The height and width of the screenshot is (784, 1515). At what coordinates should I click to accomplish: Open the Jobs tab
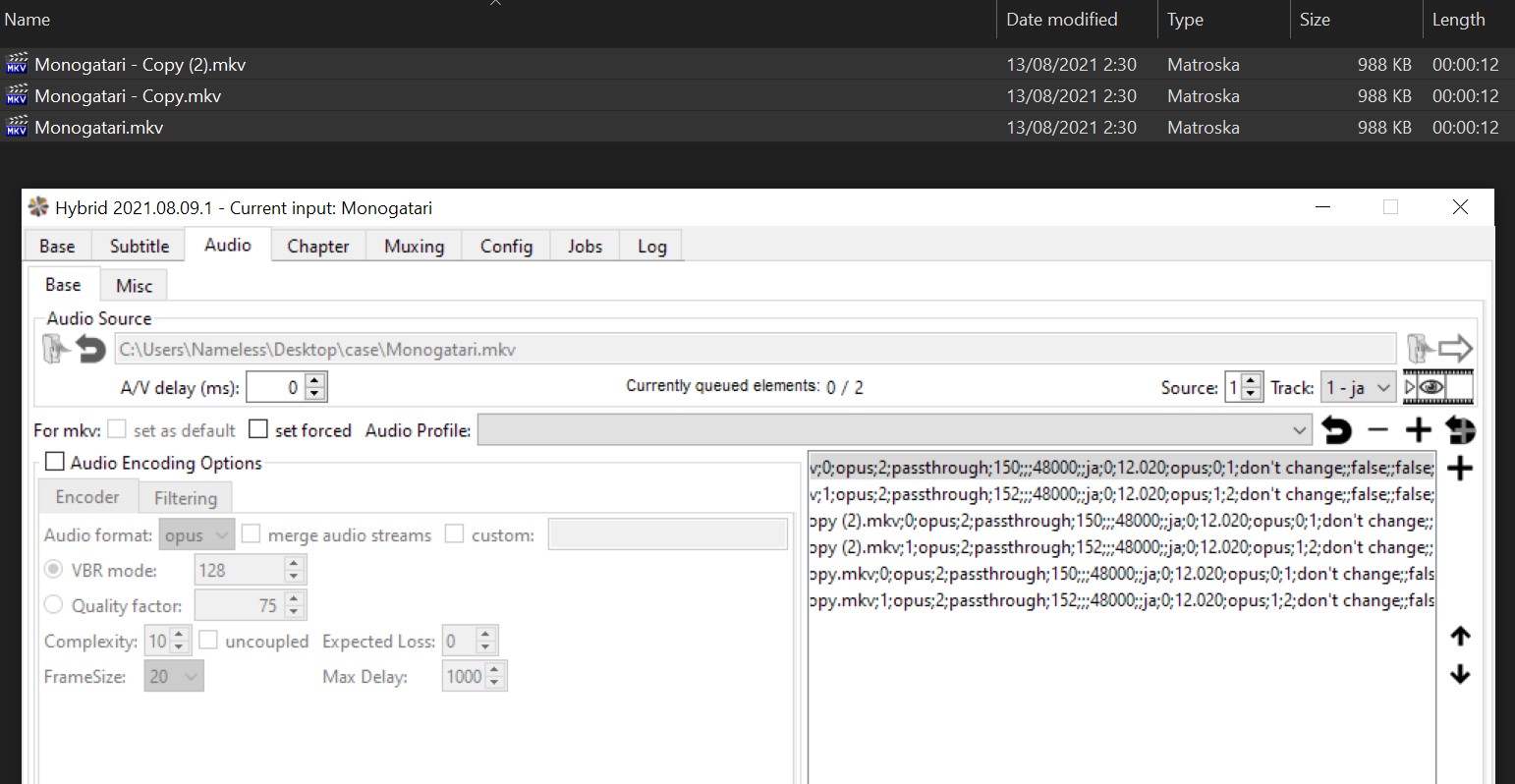(x=585, y=246)
